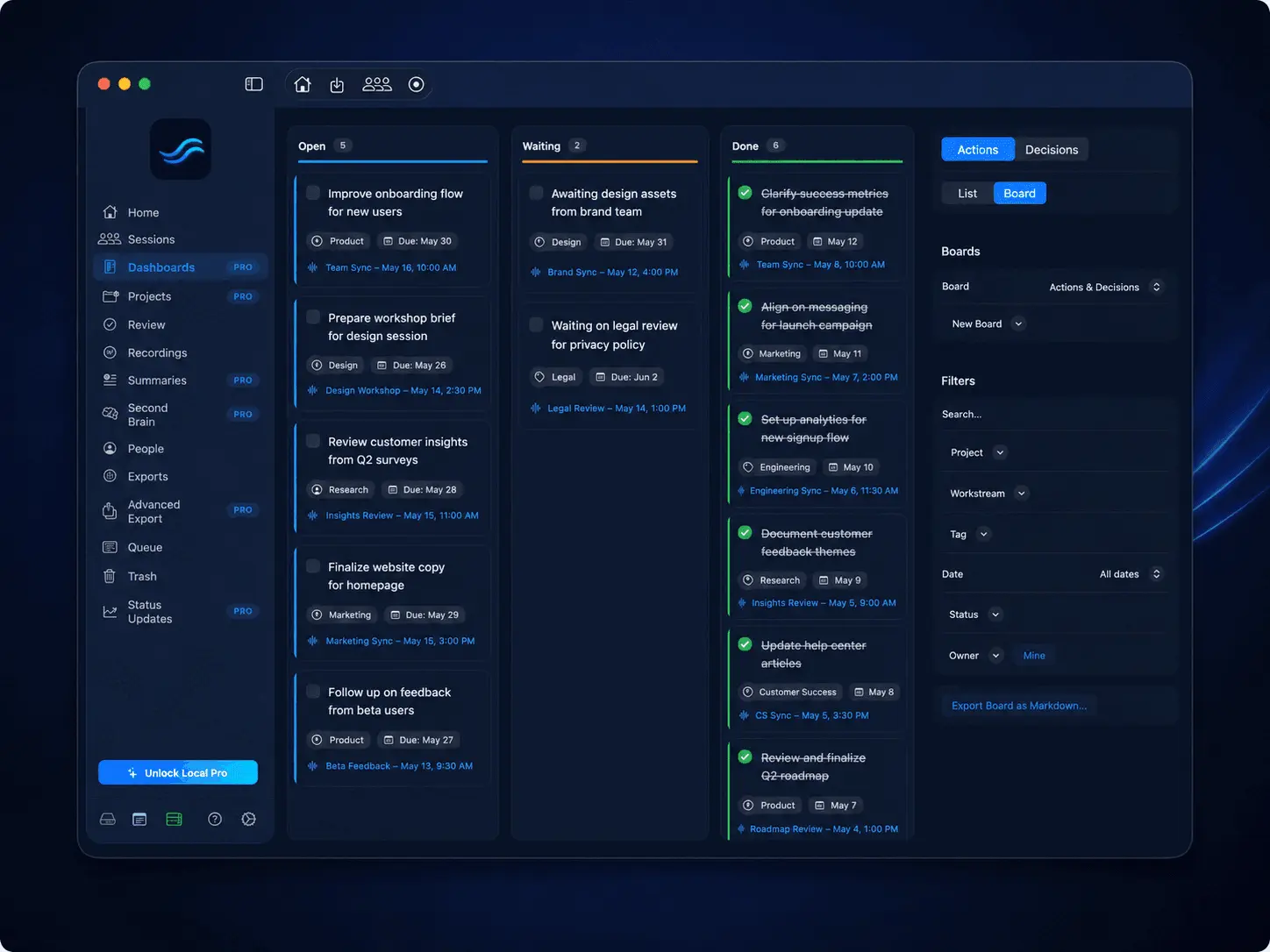The height and width of the screenshot is (952, 1270).
Task: Click Due: May 30 date chip
Action: 417,241
